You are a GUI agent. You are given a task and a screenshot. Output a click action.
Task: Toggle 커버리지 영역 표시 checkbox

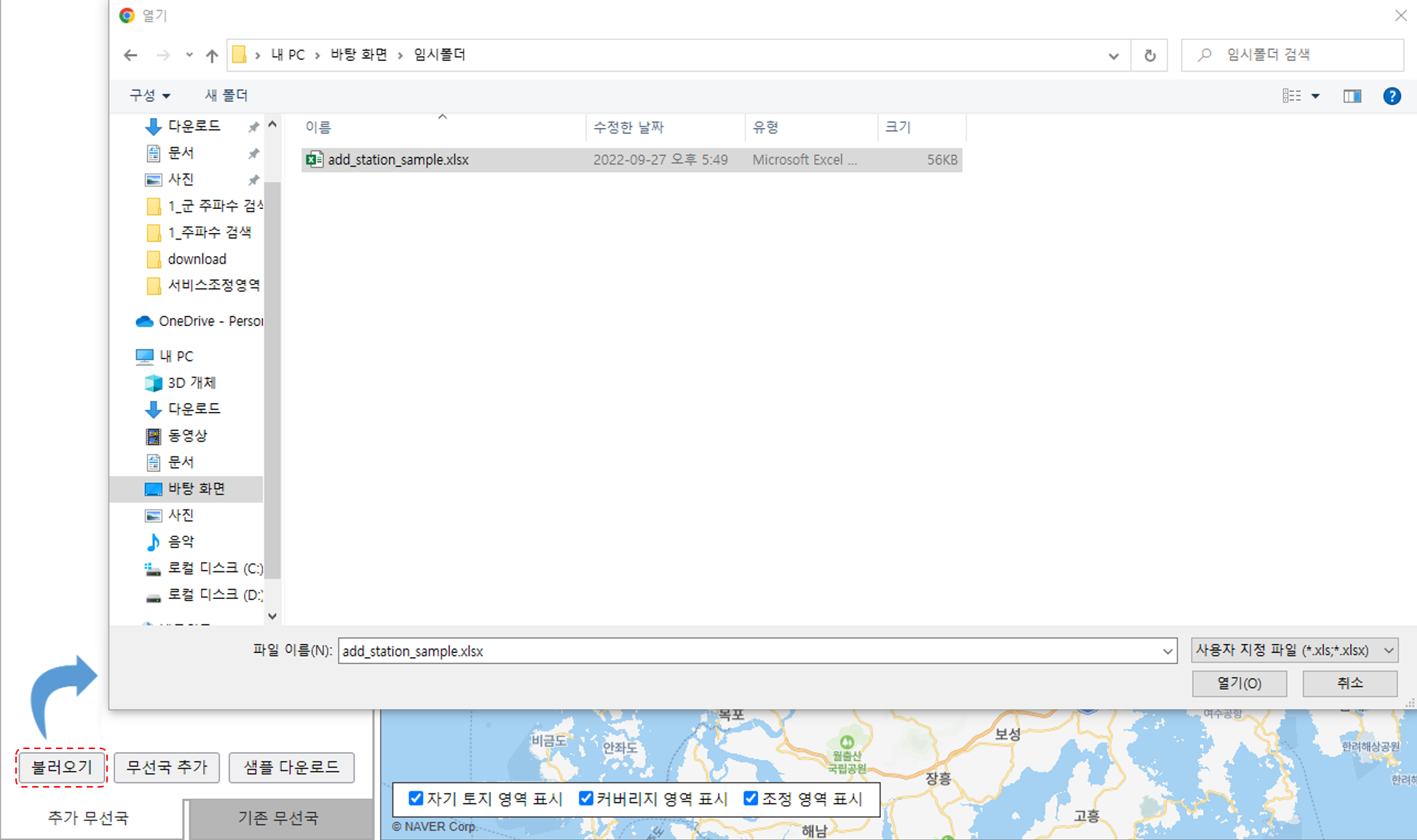[585, 799]
